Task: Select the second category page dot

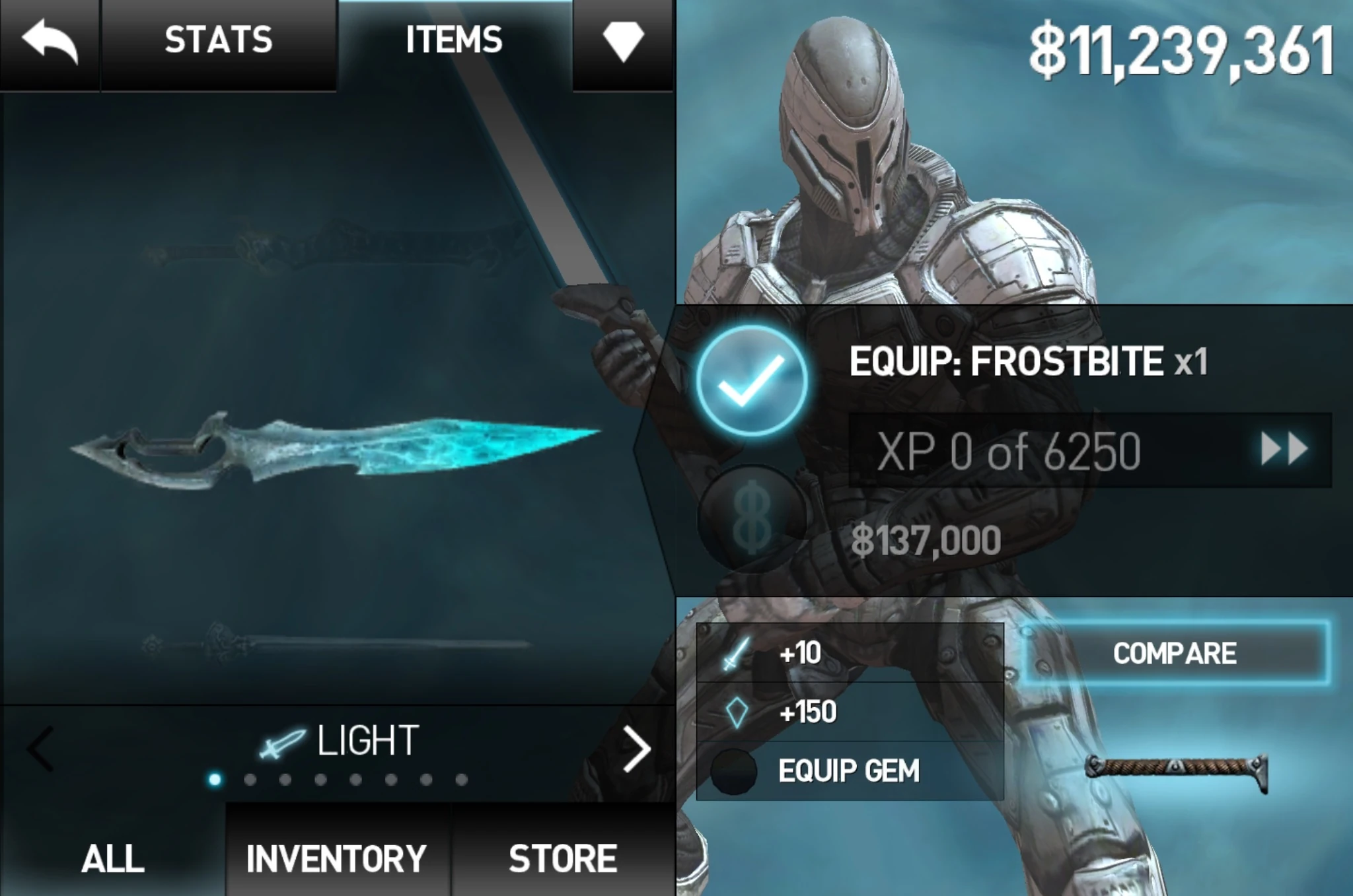Action: pos(250,780)
